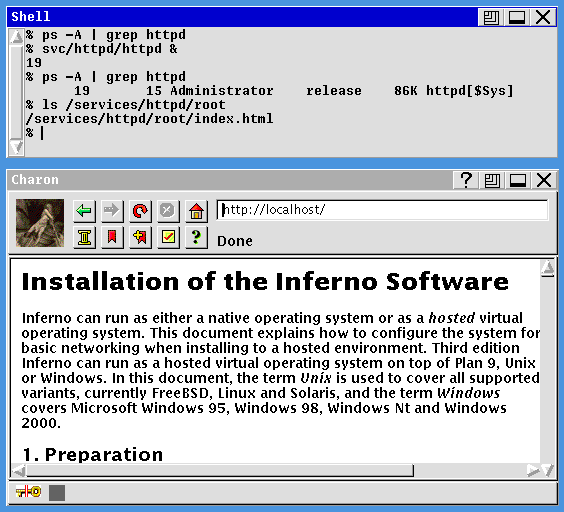Go to the home page icon
This screenshot has width=564, height=512.
point(196,210)
